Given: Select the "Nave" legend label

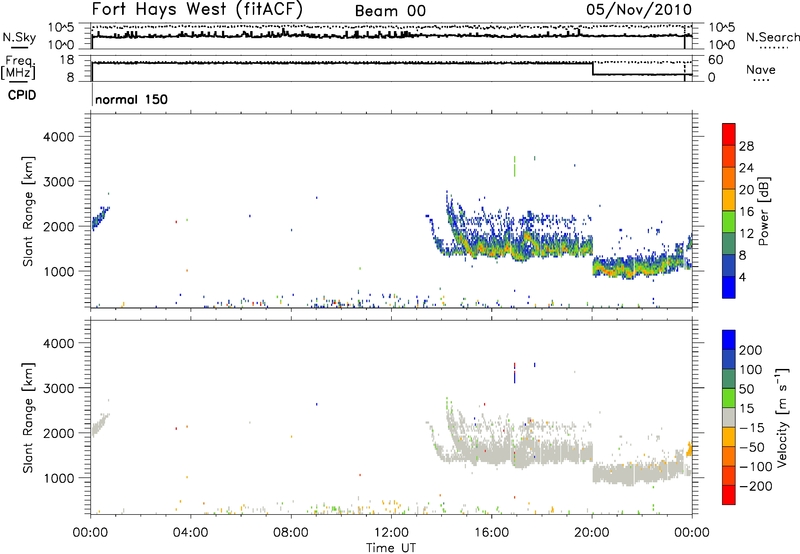Looking at the screenshot, I should (x=761, y=69).
